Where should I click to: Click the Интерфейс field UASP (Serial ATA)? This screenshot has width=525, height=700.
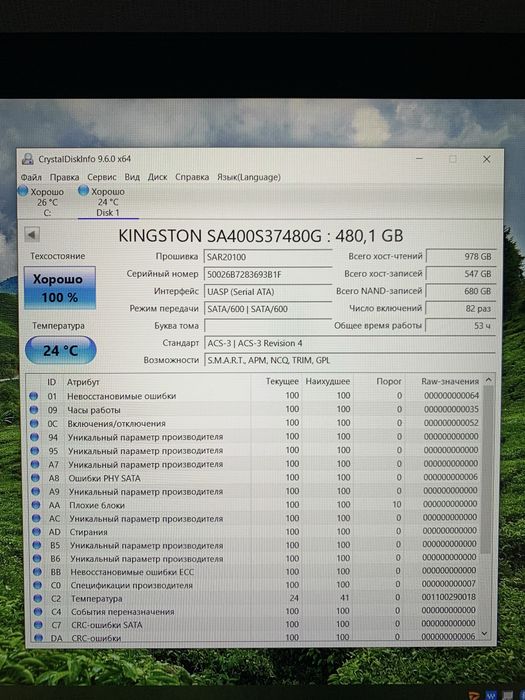(x=268, y=292)
